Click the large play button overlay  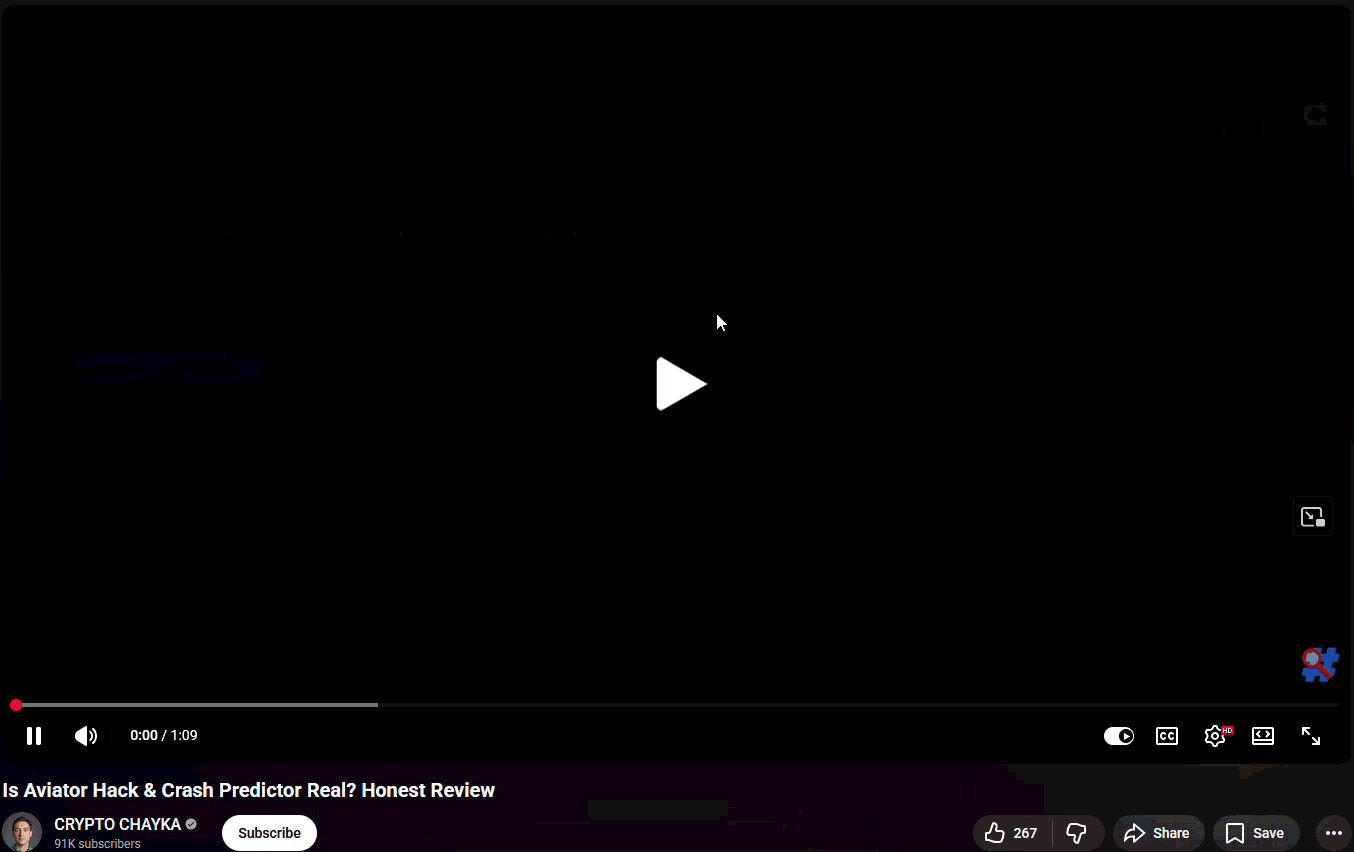[x=681, y=384]
